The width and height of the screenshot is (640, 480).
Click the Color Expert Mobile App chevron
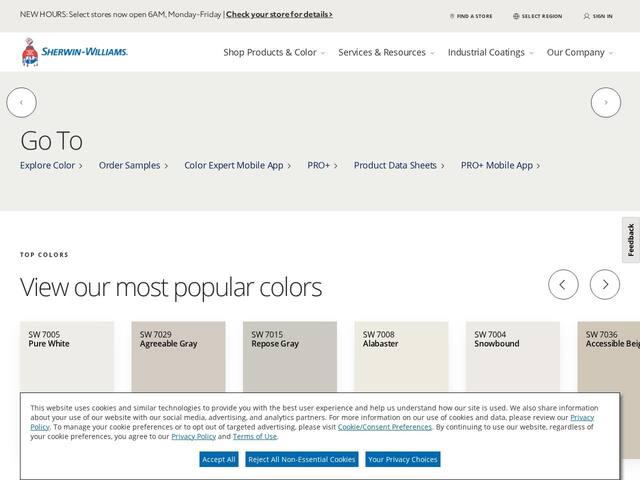tap(289, 166)
